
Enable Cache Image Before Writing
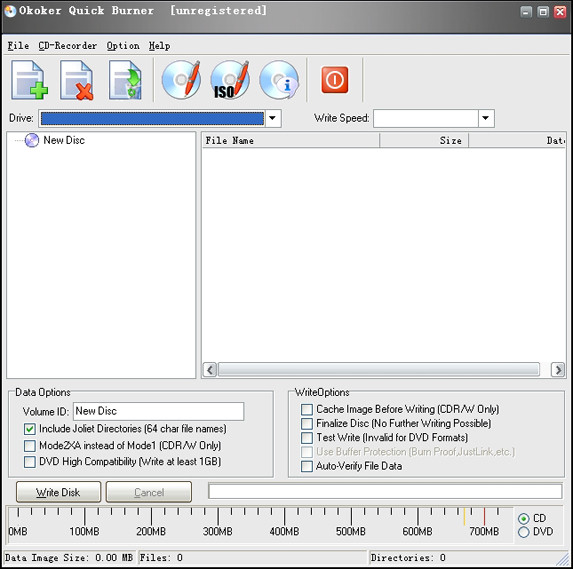point(307,409)
